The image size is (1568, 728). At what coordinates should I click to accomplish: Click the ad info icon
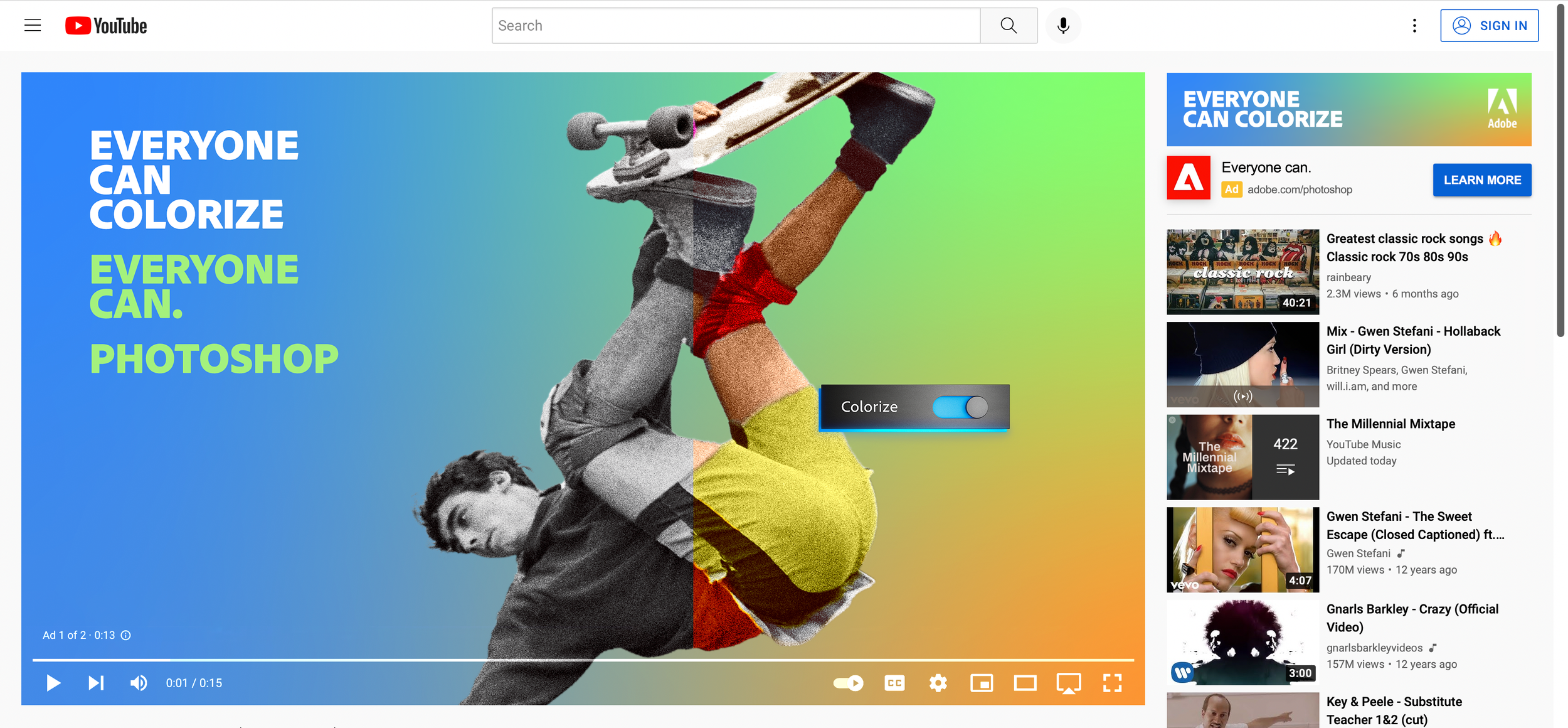click(x=126, y=635)
